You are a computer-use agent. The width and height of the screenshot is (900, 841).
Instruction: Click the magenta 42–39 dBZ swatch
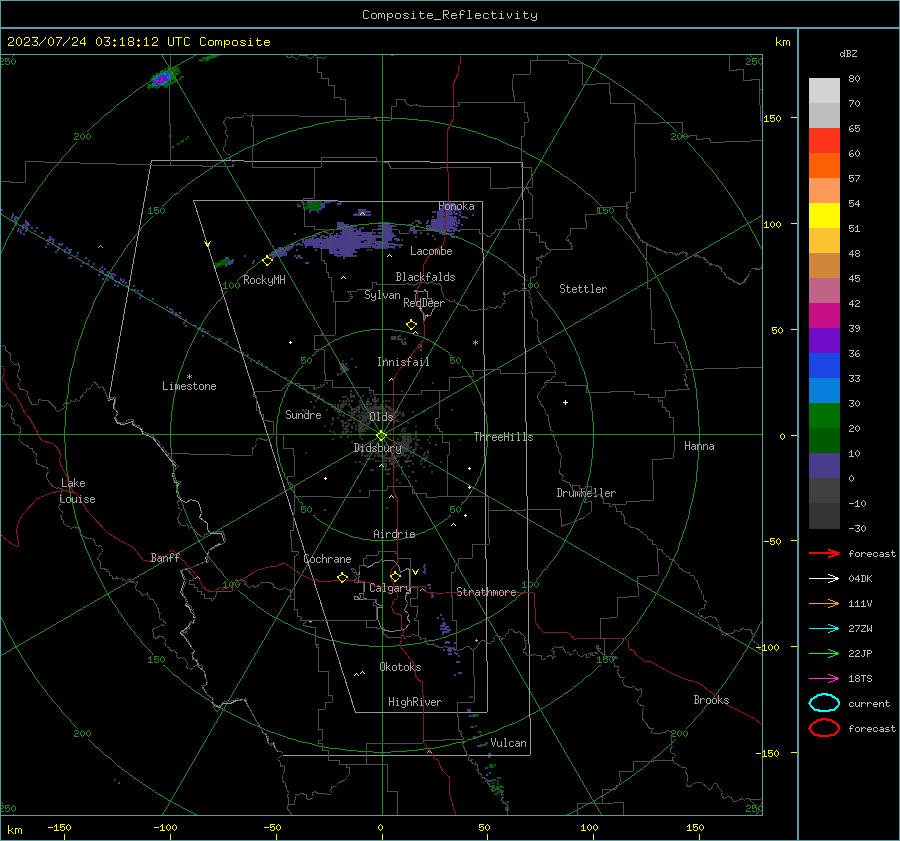point(824,316)
